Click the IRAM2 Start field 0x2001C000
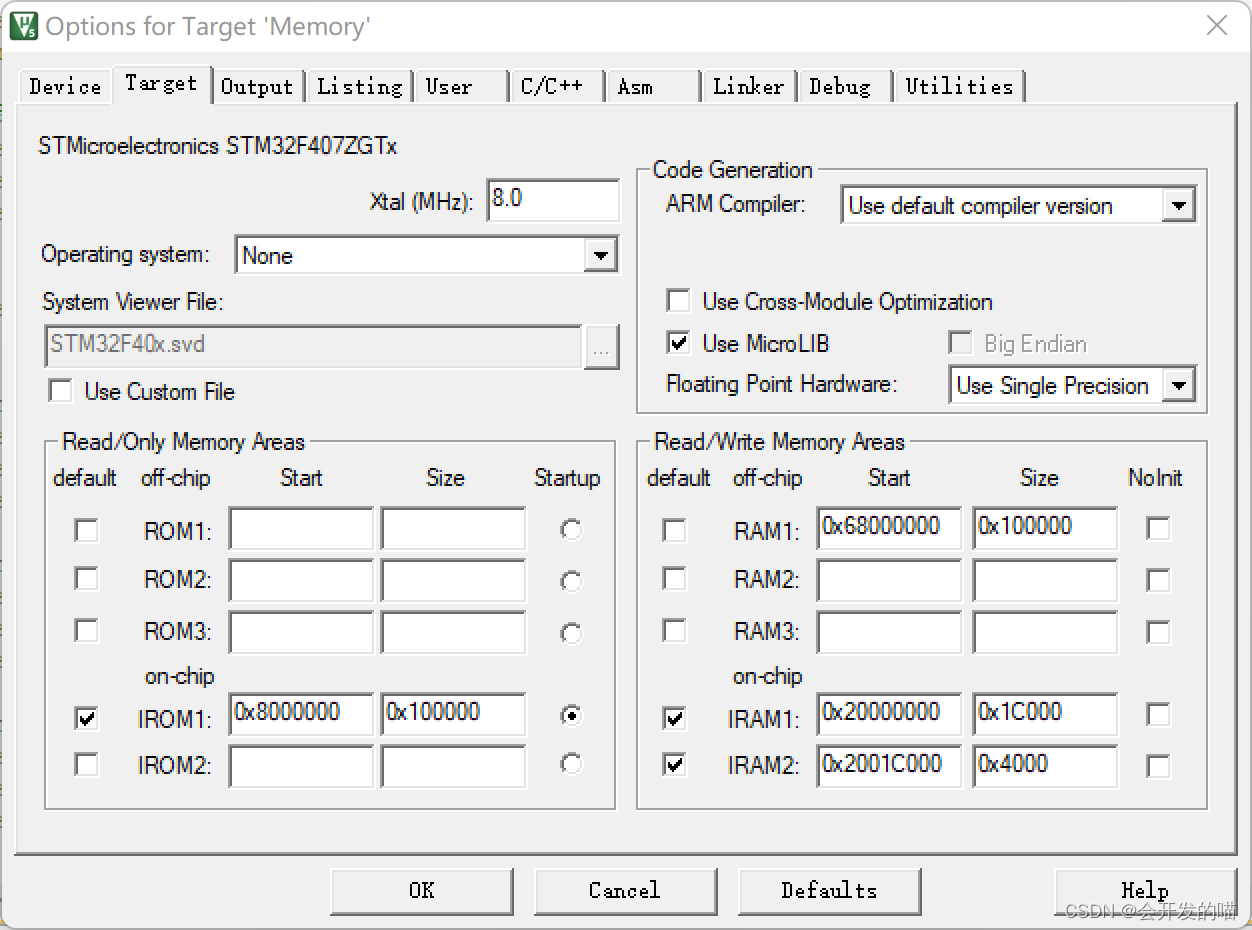This screenshot has width=1252, height=930. click(x=889, y=766)
